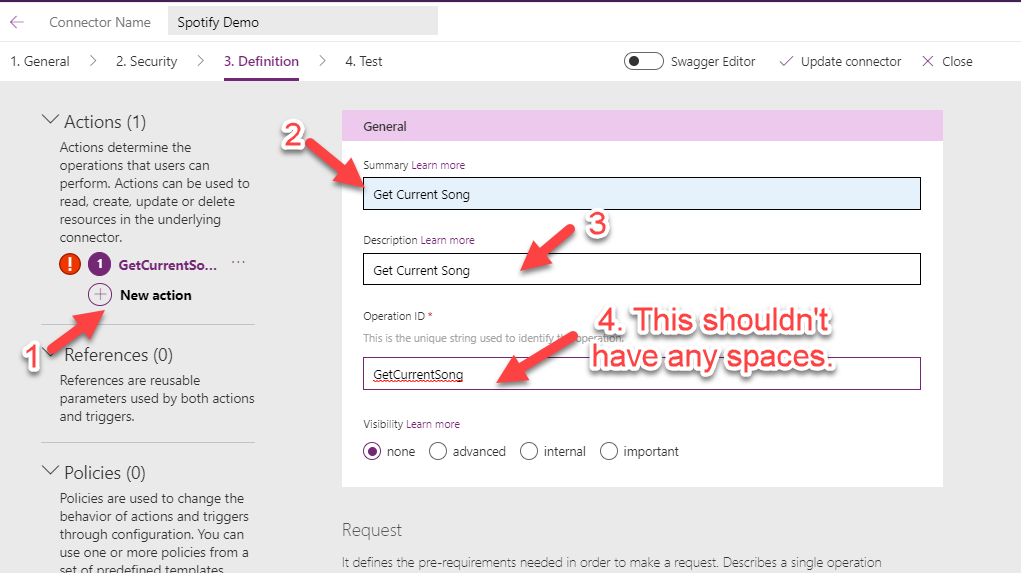Open the ellipsis menu beside GetCurrentSong action
The height and width of the screenshot is (573, 1021).
238,263
